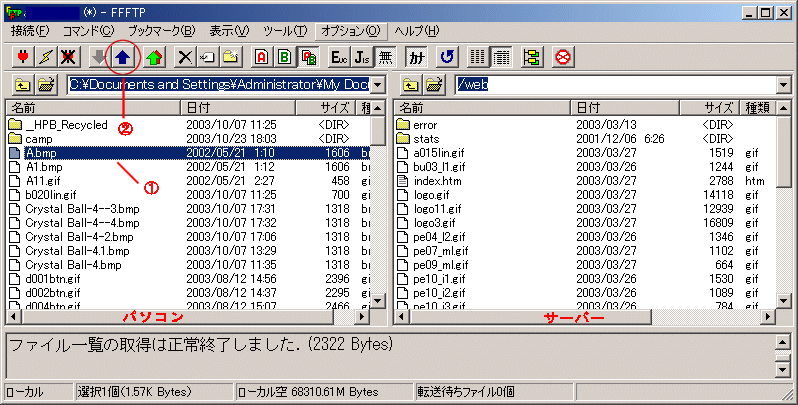Image resolution: width=798 pixels, height=405 pixels.
Task: Open the 接続(F) menu
Action: coord(30,31)
